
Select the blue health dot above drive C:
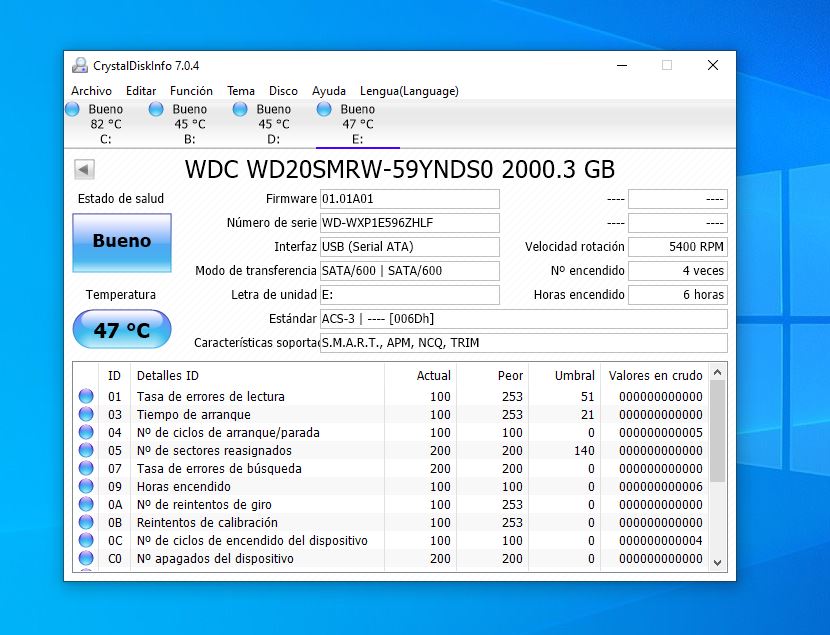click(x=73, y=109)
